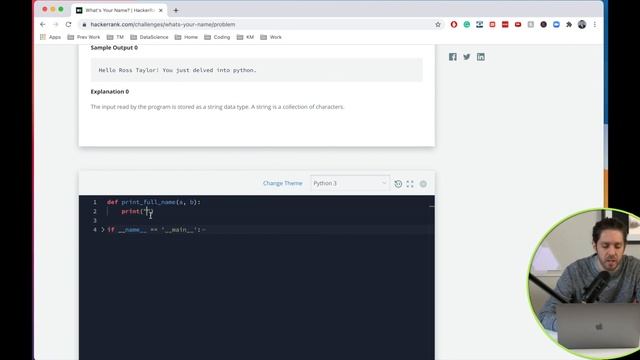
Task: Open the Chrome profile avatar
Action: point(582,24)
